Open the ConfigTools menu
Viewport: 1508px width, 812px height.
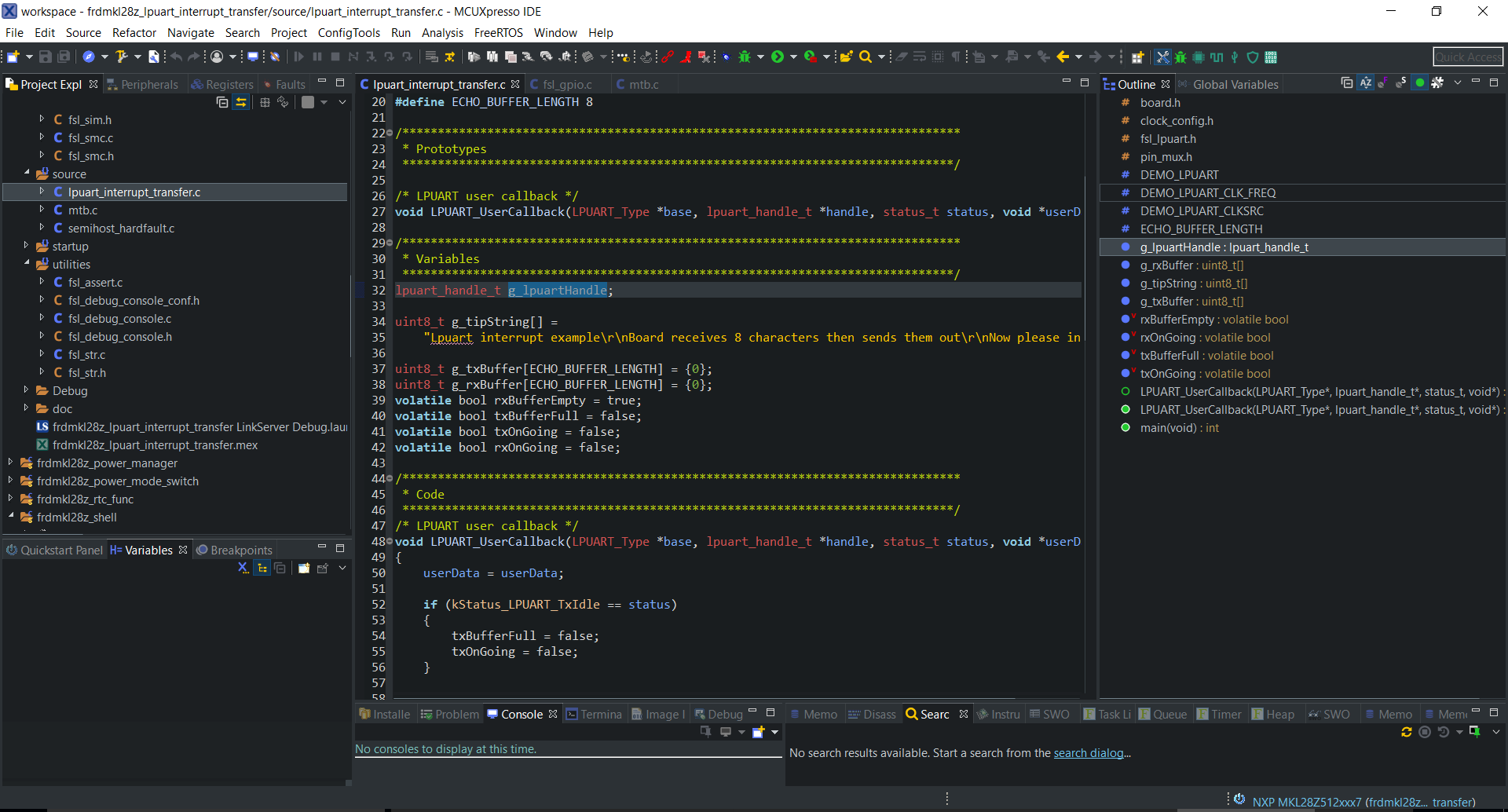tap(348, 33)
